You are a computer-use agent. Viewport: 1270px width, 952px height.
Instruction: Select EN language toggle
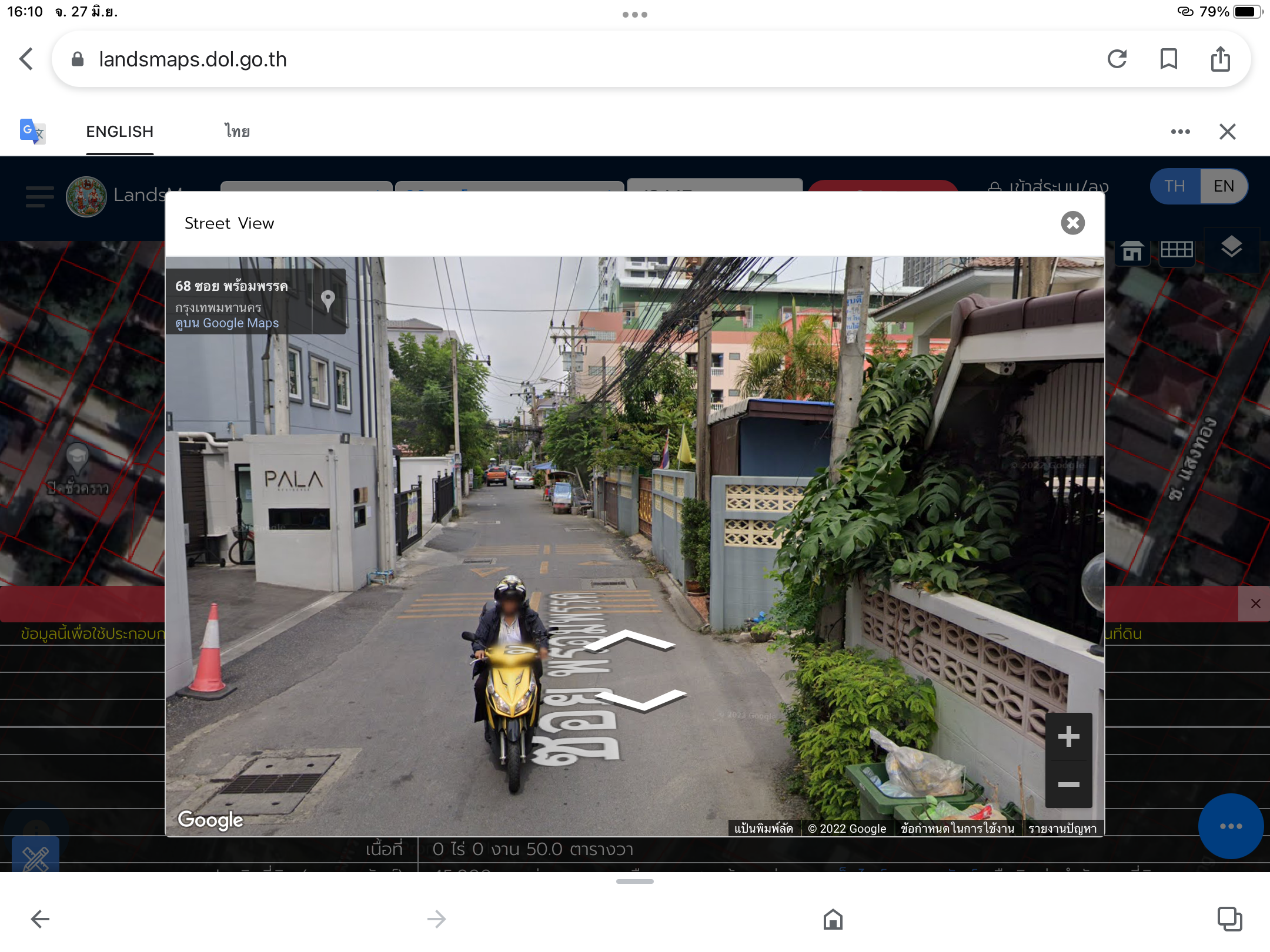tap(1224, 186)
